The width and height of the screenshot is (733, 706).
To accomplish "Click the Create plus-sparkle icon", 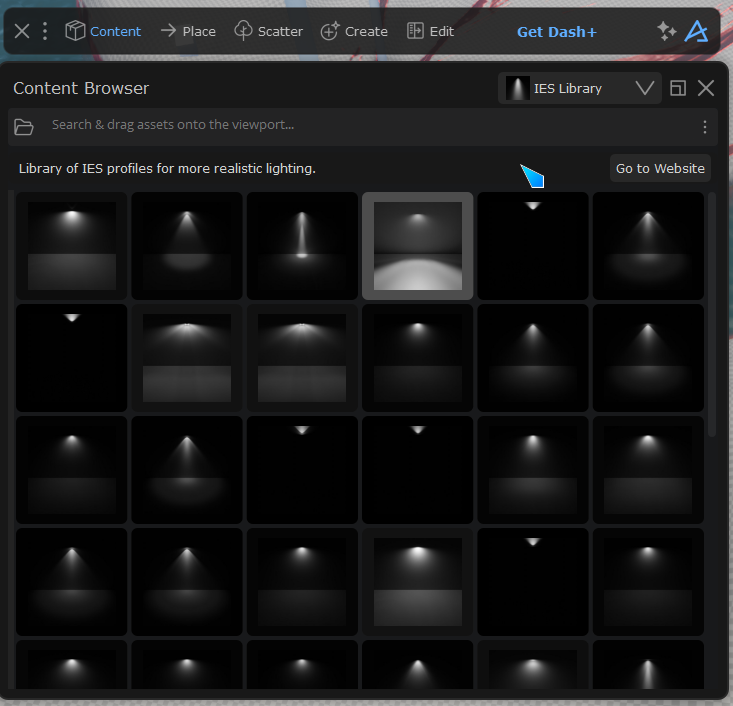I will (x=330, y=31).
